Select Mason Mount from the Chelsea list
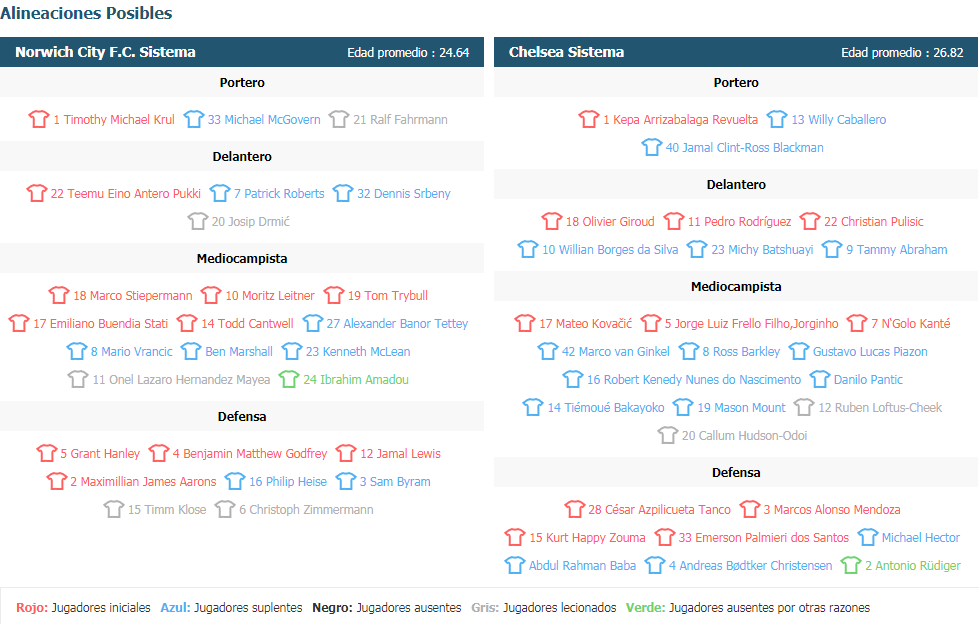The width and height of the screenshot is (979, 624). (741, 408)
